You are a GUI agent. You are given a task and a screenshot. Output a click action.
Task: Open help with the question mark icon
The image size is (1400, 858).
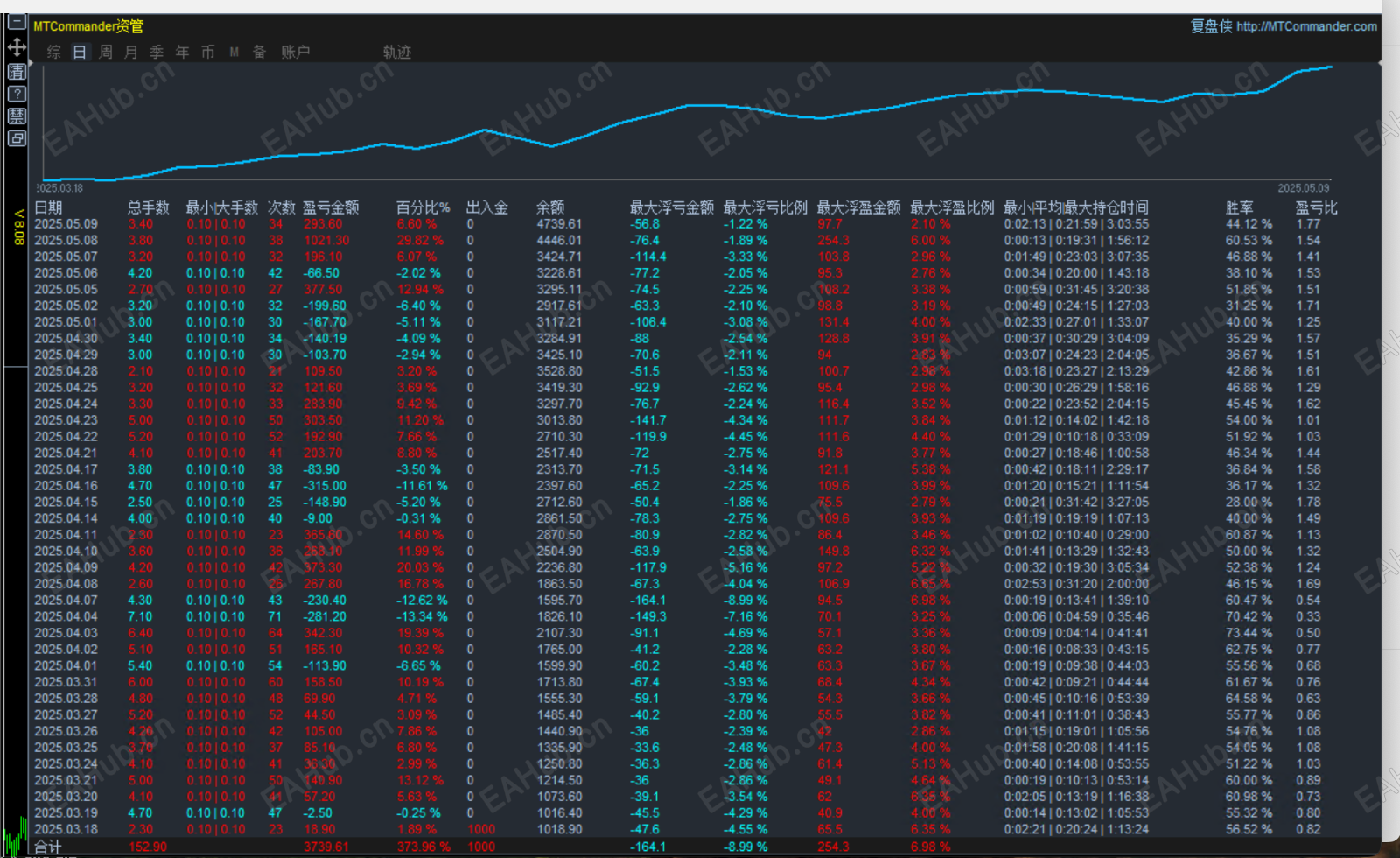(x=17, y=94)
